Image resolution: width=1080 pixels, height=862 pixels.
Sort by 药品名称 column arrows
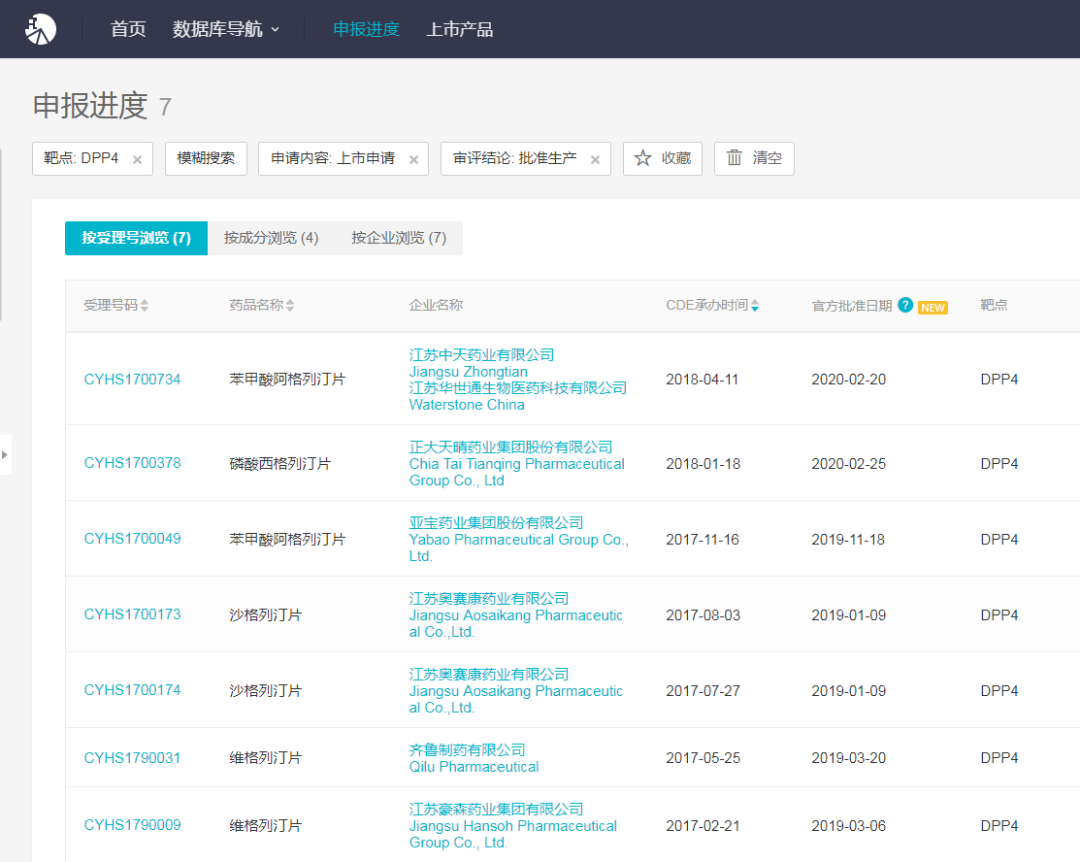coord(290,305)
